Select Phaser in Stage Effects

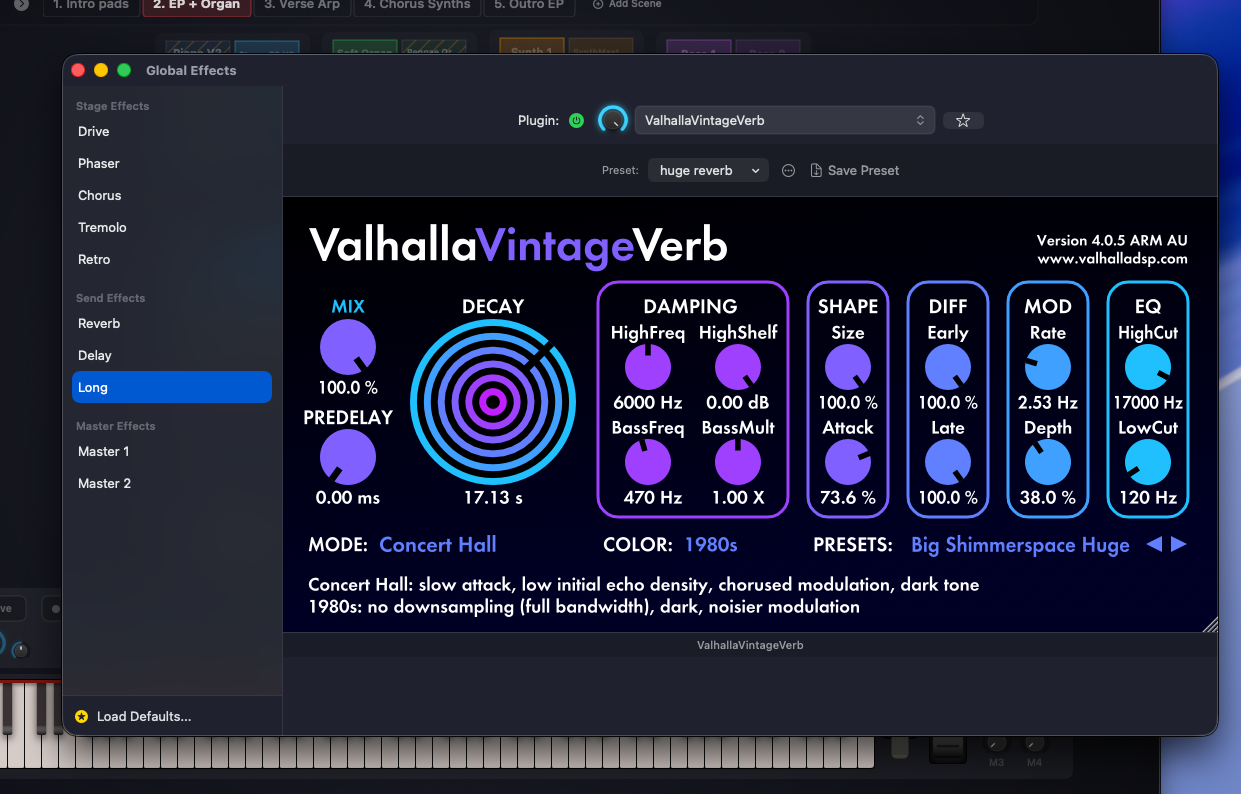[172, 163]
